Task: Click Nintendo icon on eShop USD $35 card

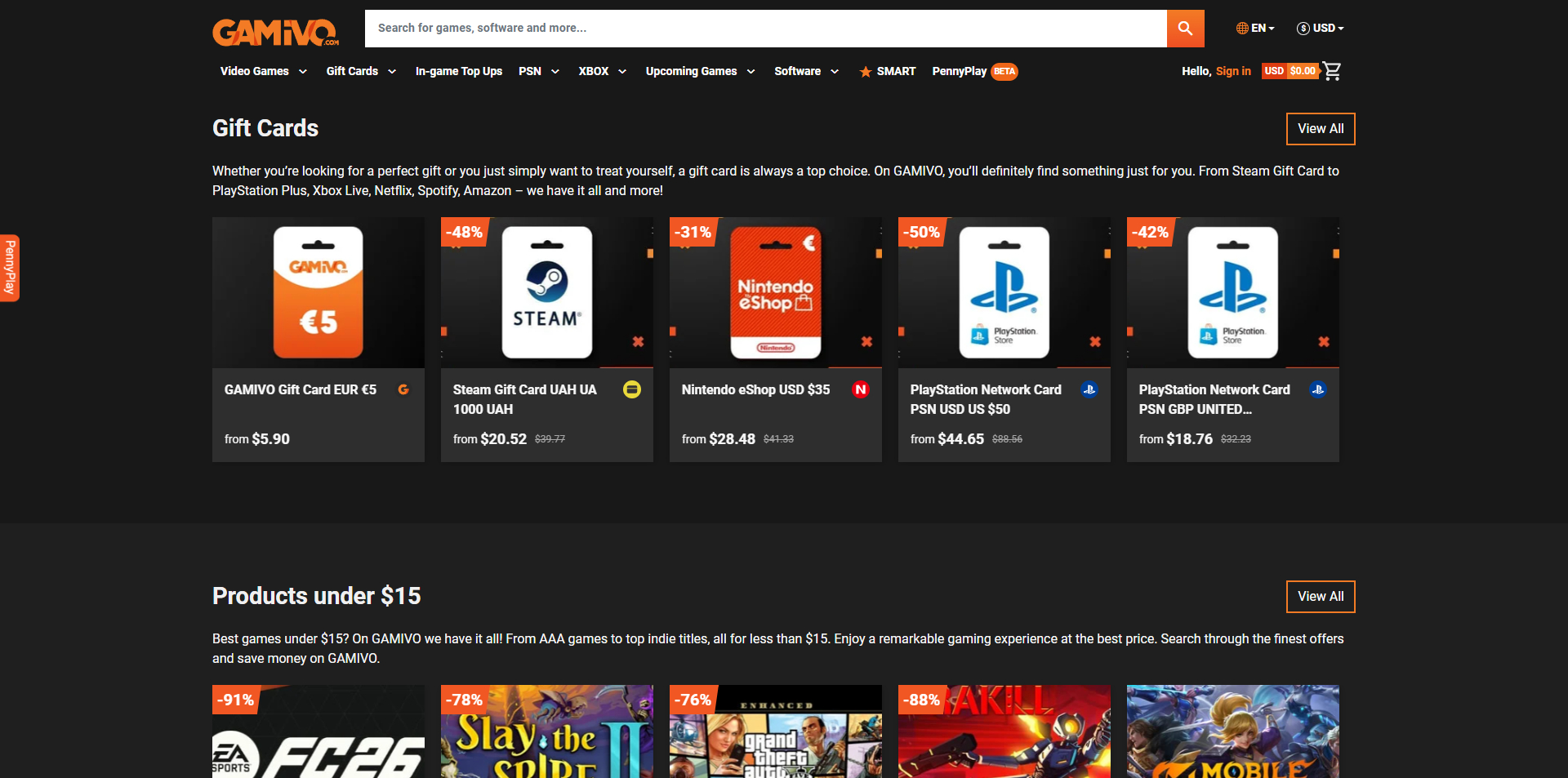Action: 861,389
